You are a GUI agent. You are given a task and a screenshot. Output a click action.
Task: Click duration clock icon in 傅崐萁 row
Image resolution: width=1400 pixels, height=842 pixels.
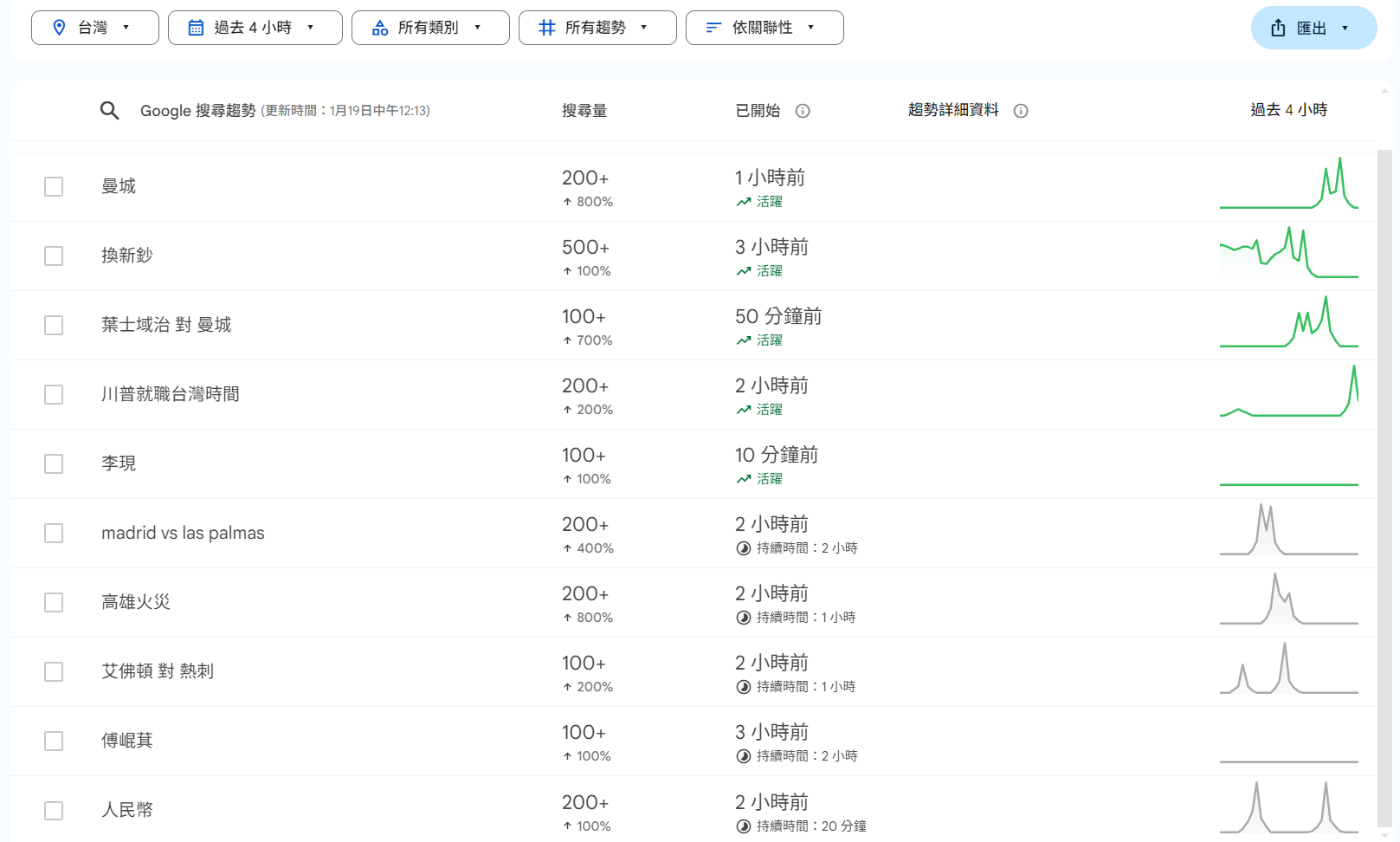point(743,756)
